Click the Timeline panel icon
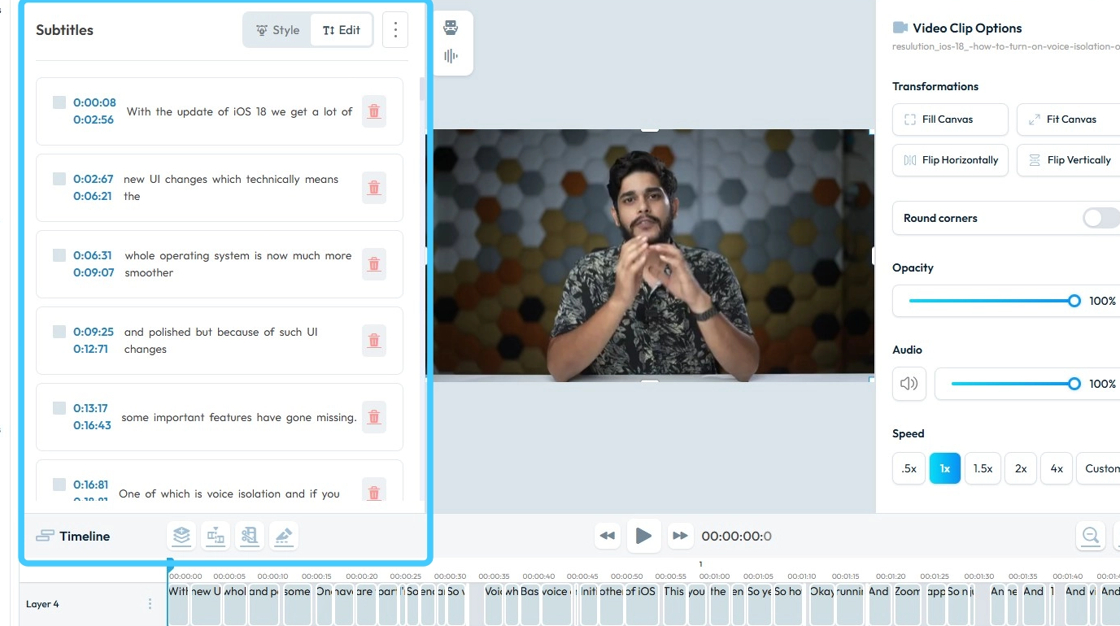Screen dimensions: 1120x626 (x=45, y=536)
